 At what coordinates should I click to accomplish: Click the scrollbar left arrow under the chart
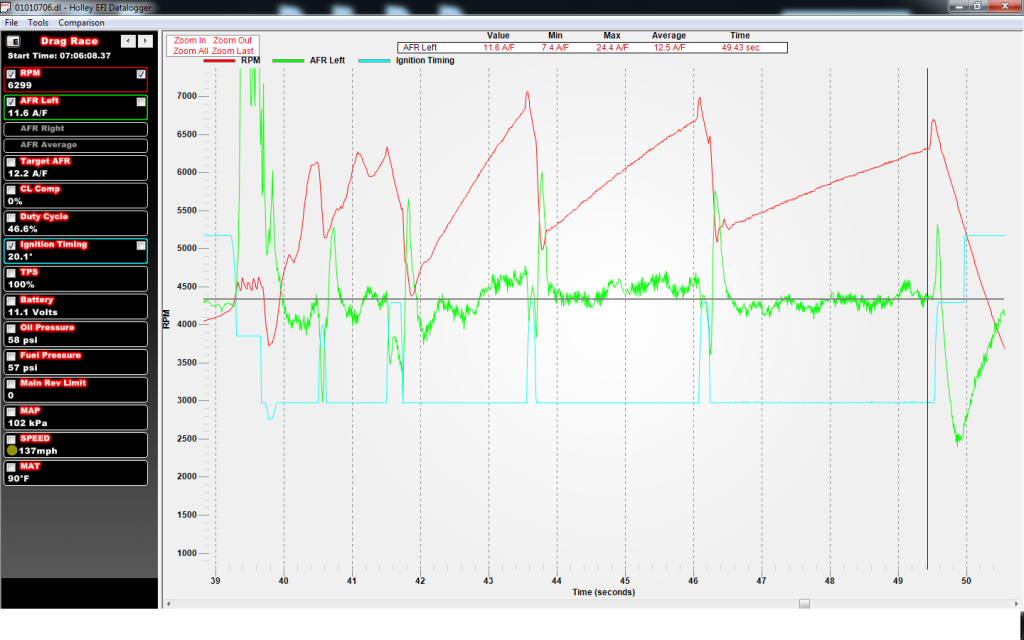168,604
